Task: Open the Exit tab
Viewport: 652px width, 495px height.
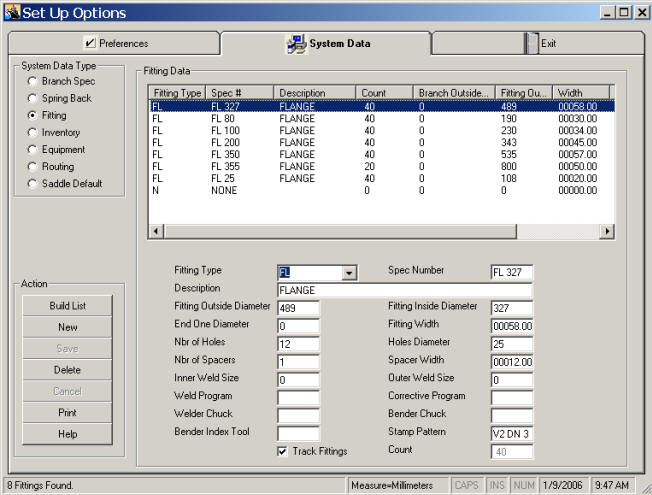Action: pyautogui.click(x=538, y=43)
